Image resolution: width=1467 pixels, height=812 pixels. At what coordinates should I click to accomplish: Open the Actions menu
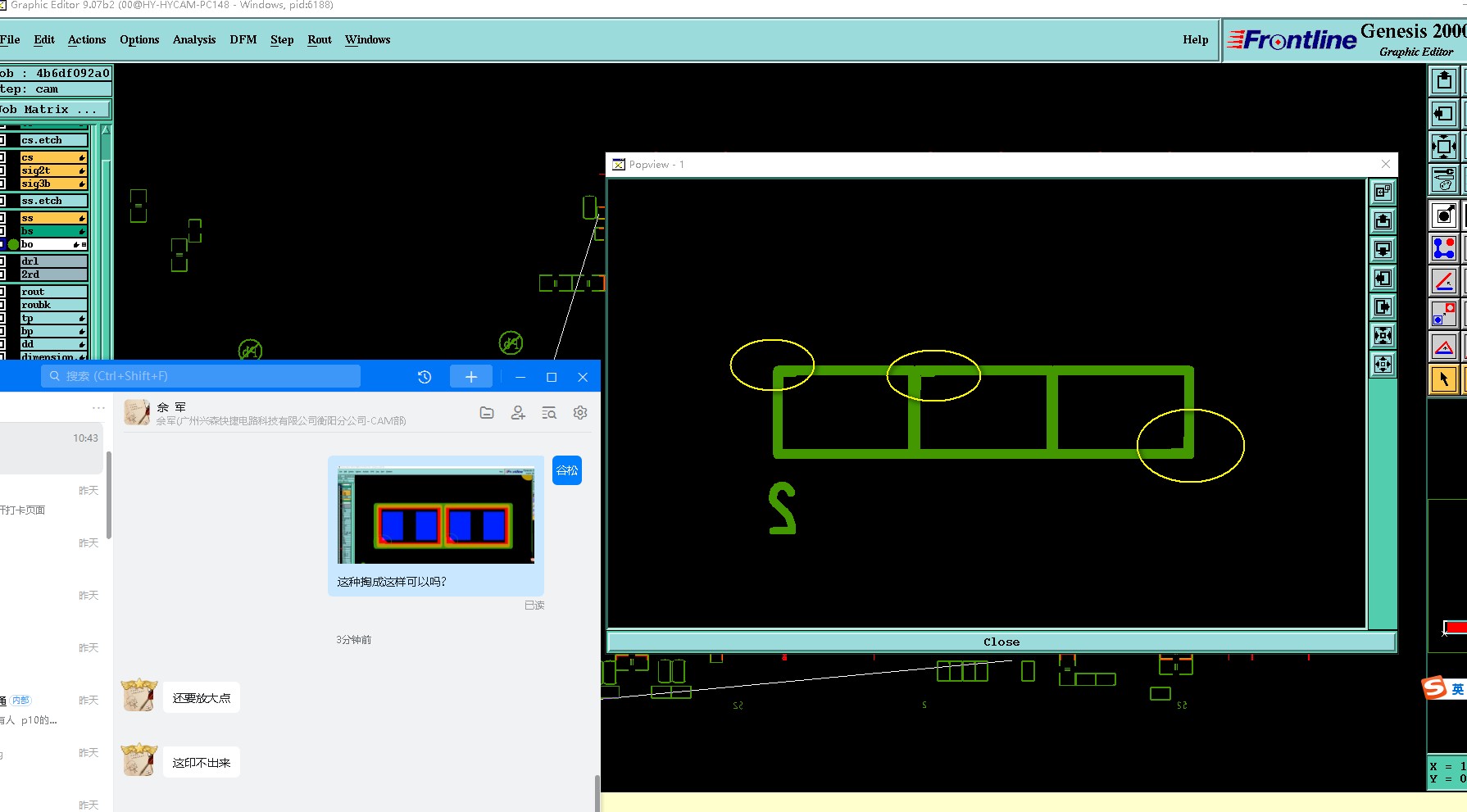point(87,39)
